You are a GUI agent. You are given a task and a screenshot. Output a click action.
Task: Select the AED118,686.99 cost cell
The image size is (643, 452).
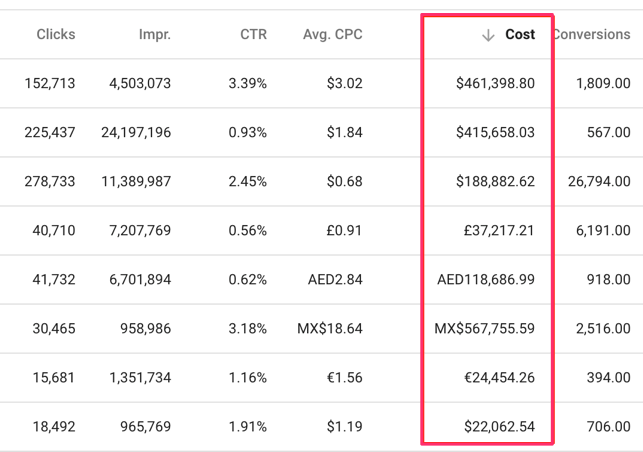pyautogui.click(x=486, y=280)
